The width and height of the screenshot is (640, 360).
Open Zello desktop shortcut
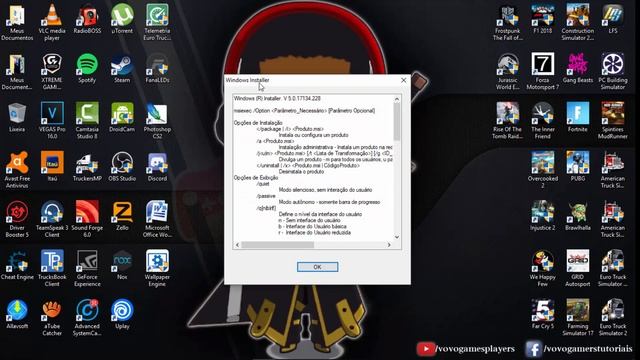pyautogui.click(x=122, y=216)
